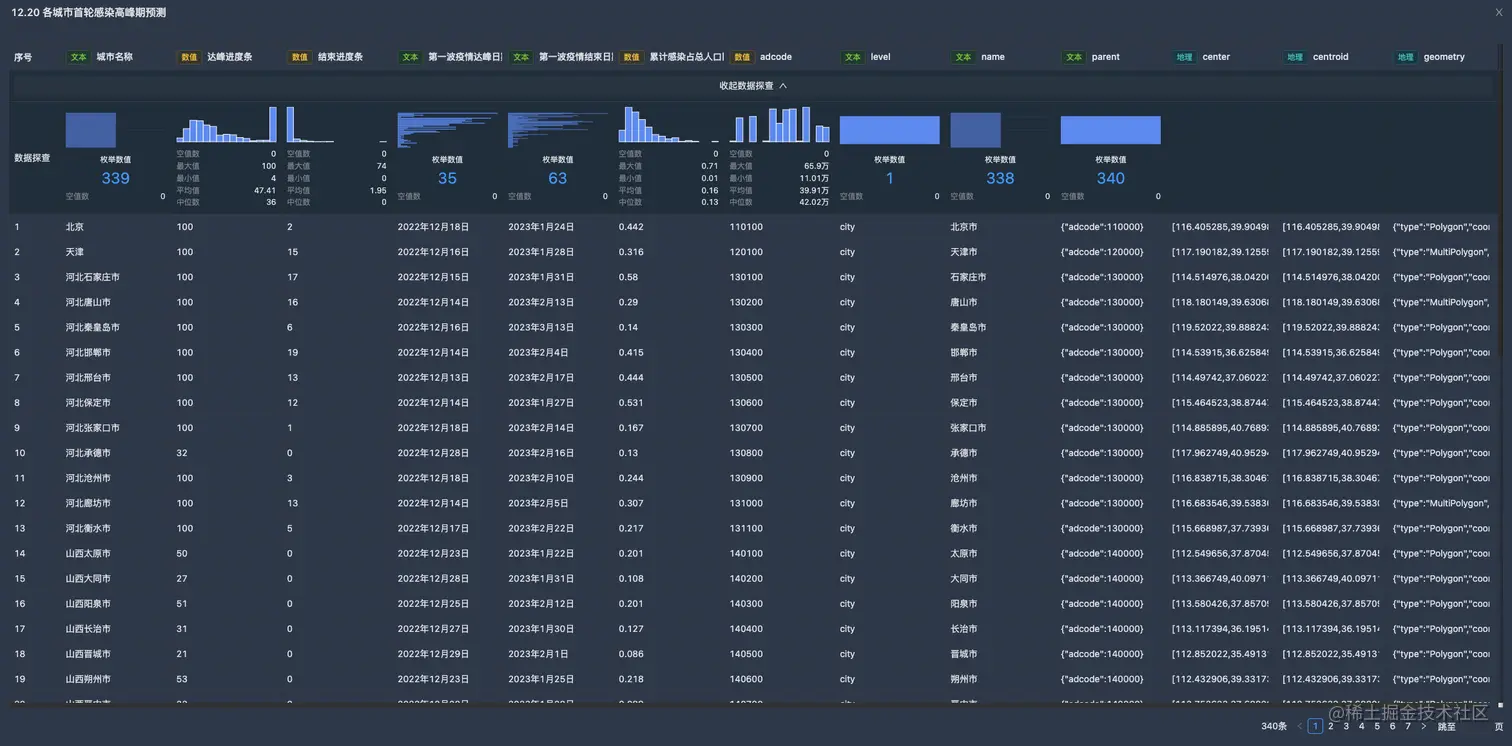This screenshot has width=1512, height=746.
Task: Click the 张家口市 name cell
Action: point(968,428)
